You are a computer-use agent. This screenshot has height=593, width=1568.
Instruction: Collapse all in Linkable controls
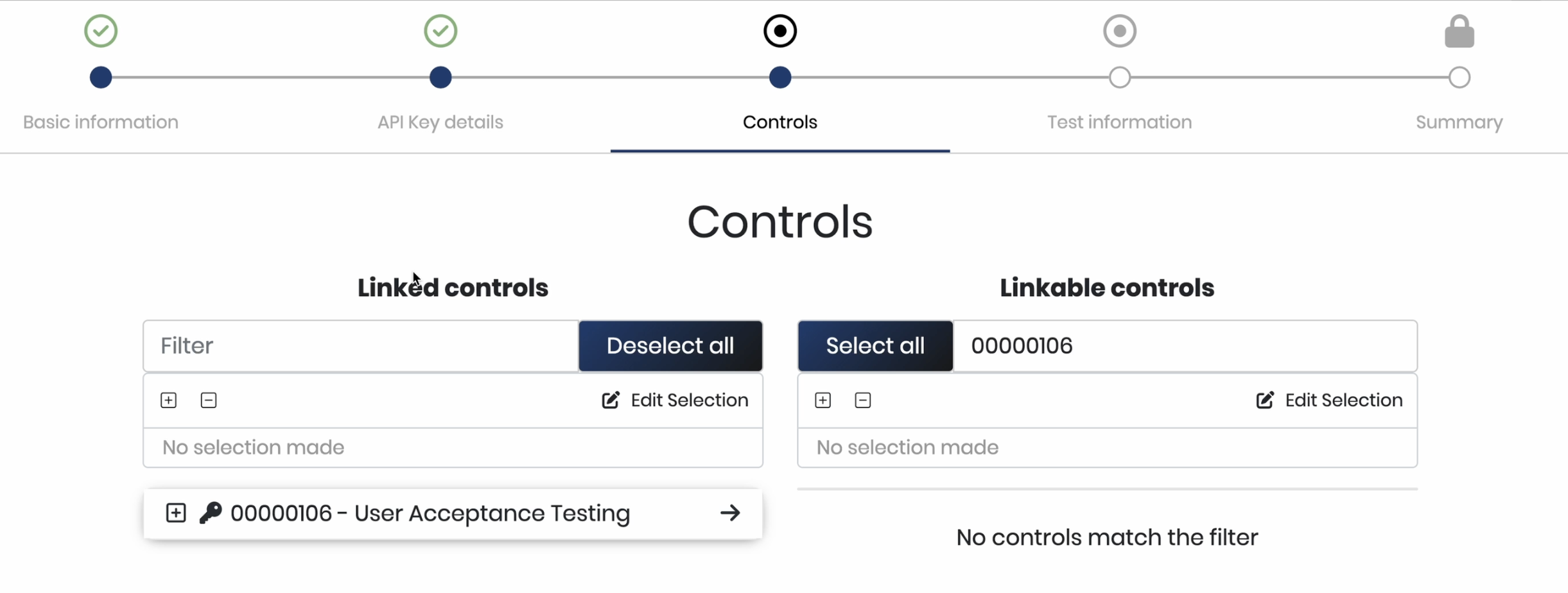coord(863,400)
